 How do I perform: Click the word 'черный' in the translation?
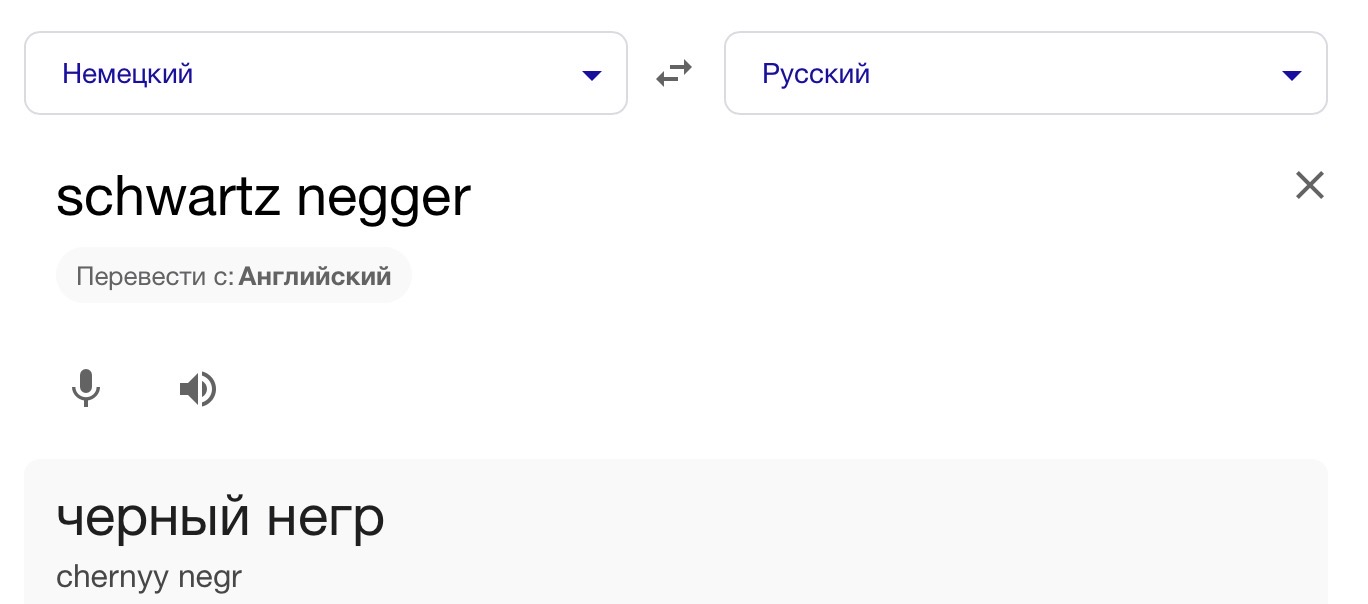[152, 518]
